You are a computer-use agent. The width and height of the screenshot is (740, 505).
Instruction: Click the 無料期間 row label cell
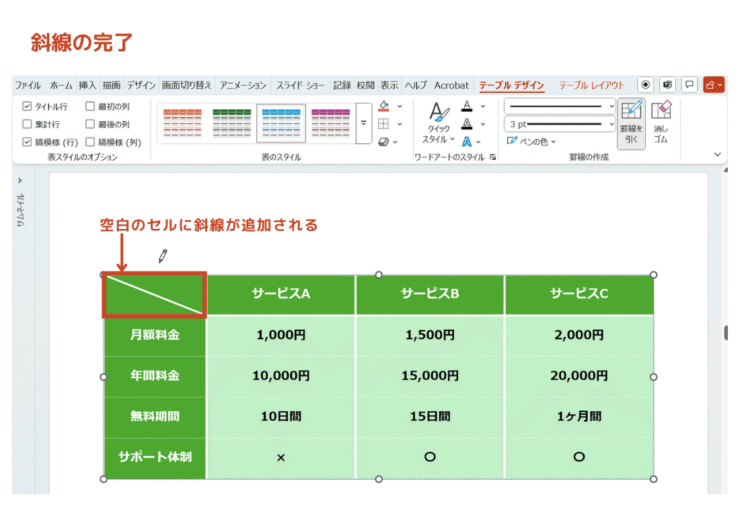click(155, 416)
